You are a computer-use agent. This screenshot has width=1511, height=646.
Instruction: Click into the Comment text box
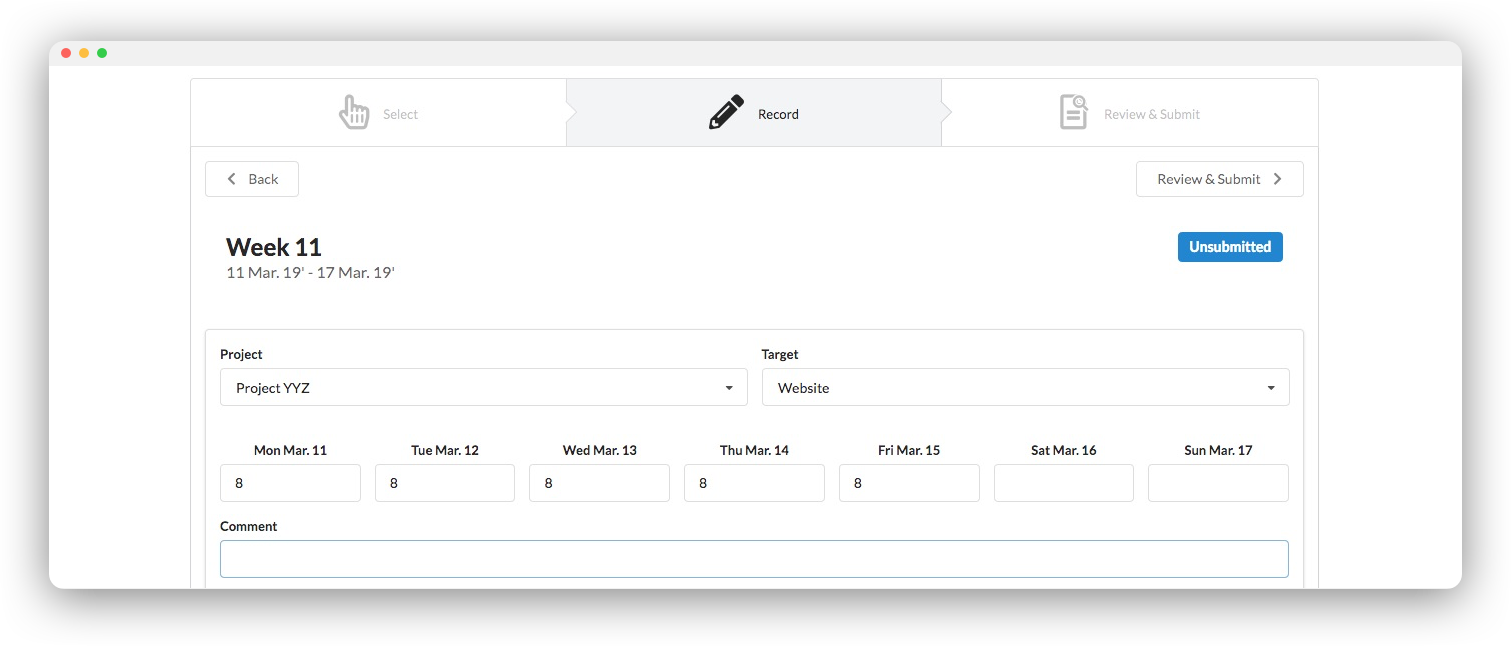click(x=754, y=559)
